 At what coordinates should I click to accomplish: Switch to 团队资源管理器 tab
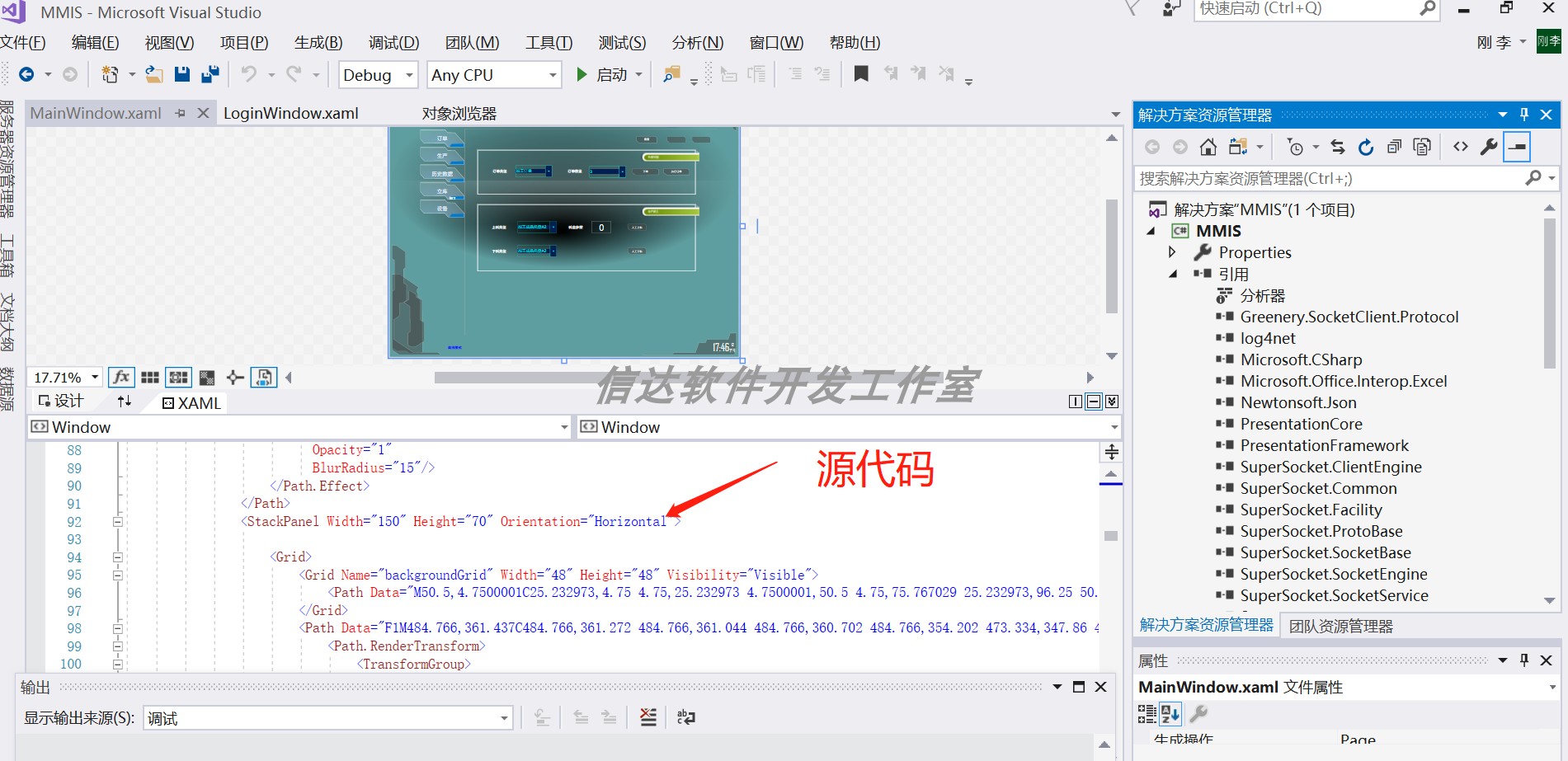pyautogui.click(x=1341, y=626)
